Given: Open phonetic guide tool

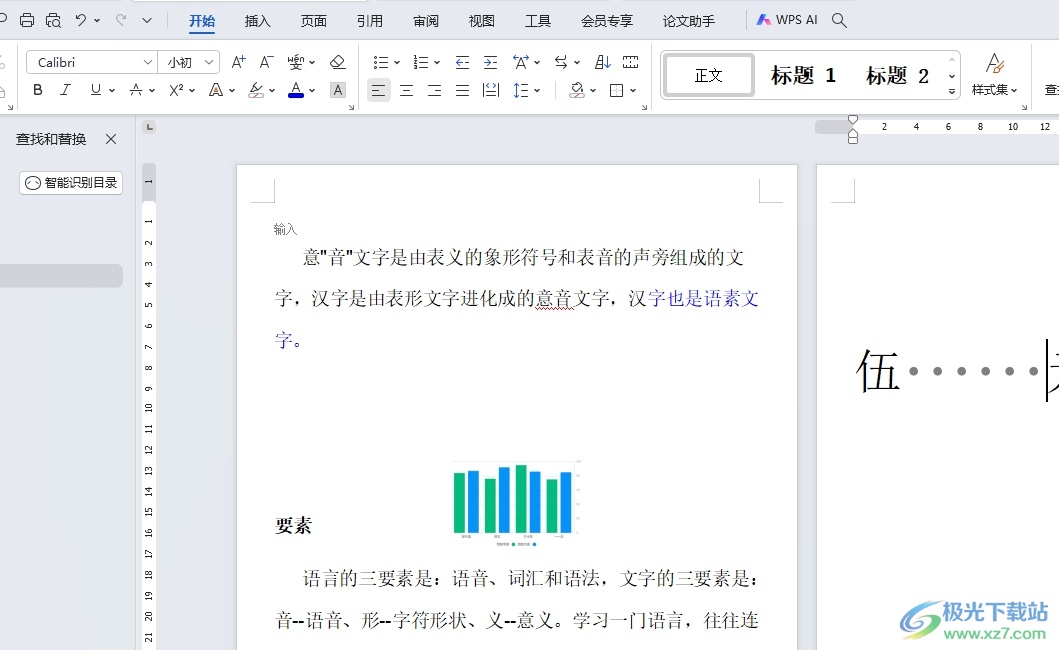Looking at the screenshot, I should tap(296, 62).
